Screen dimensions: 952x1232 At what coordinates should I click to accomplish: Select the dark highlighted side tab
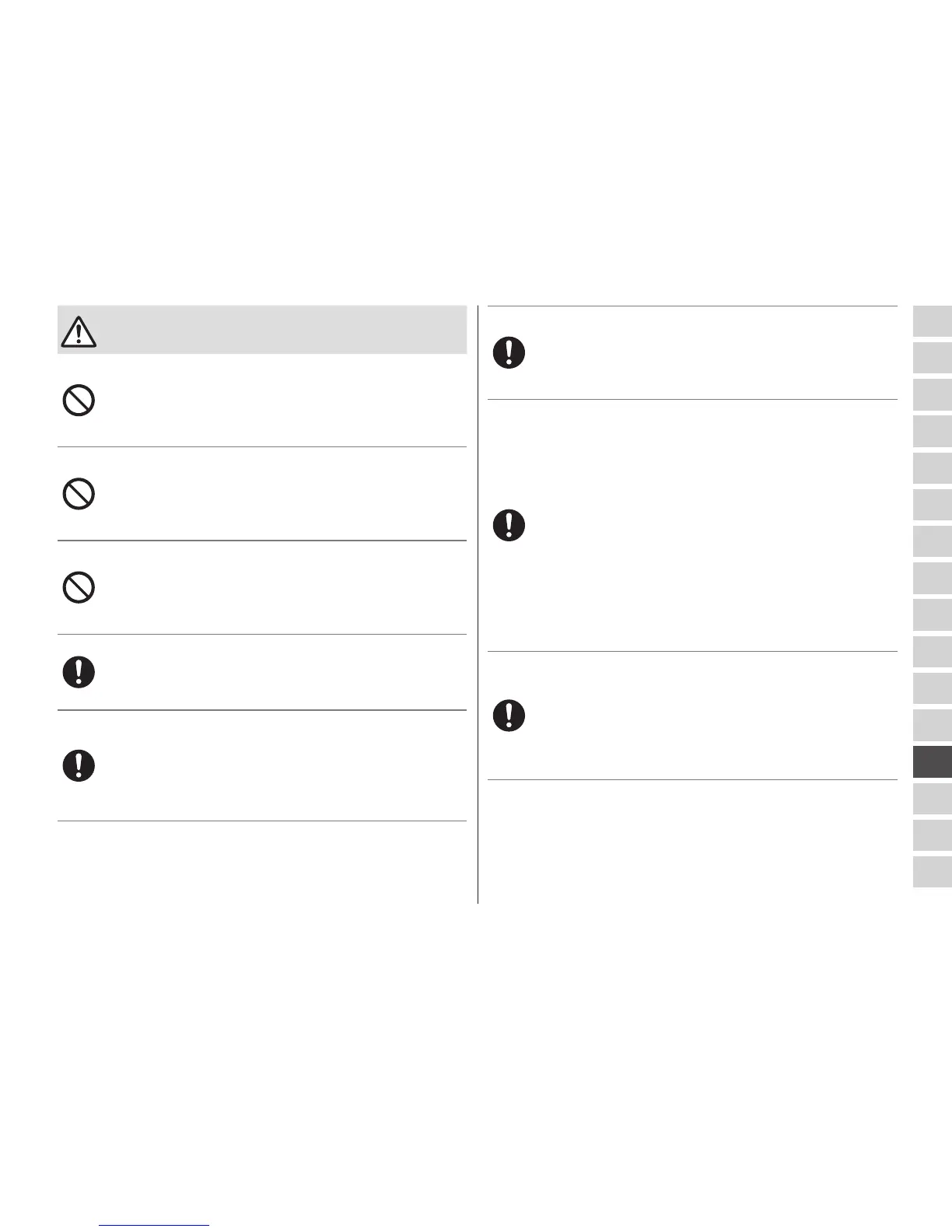pos(932,761)
